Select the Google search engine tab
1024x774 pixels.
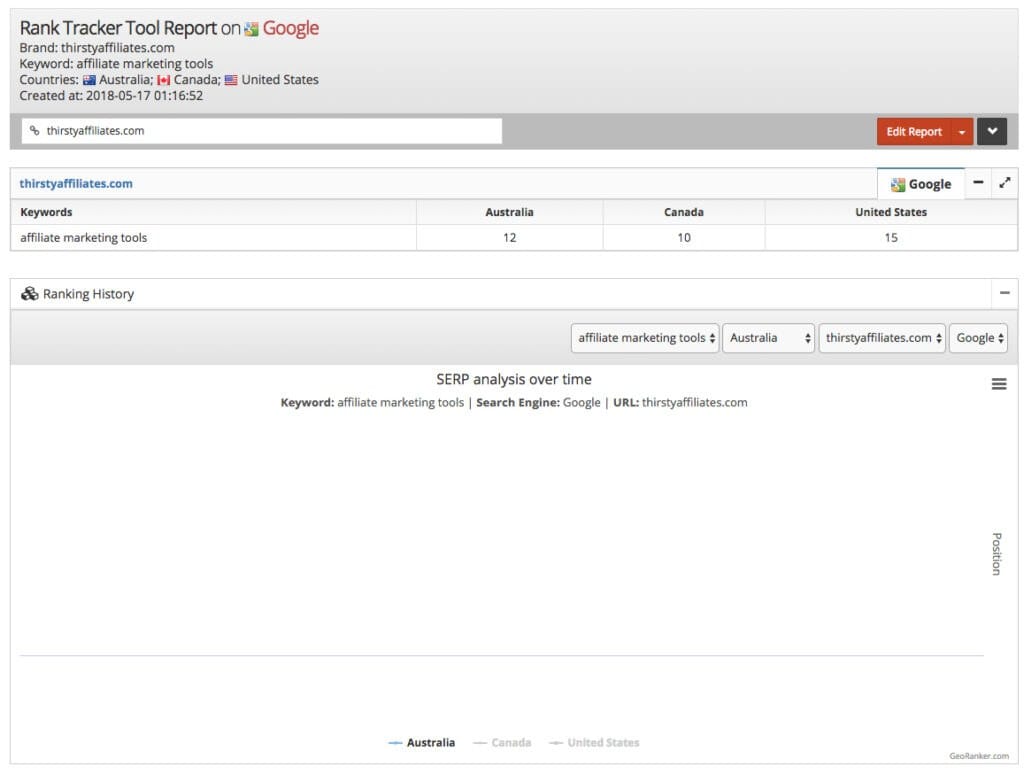(x=921, y=184)
